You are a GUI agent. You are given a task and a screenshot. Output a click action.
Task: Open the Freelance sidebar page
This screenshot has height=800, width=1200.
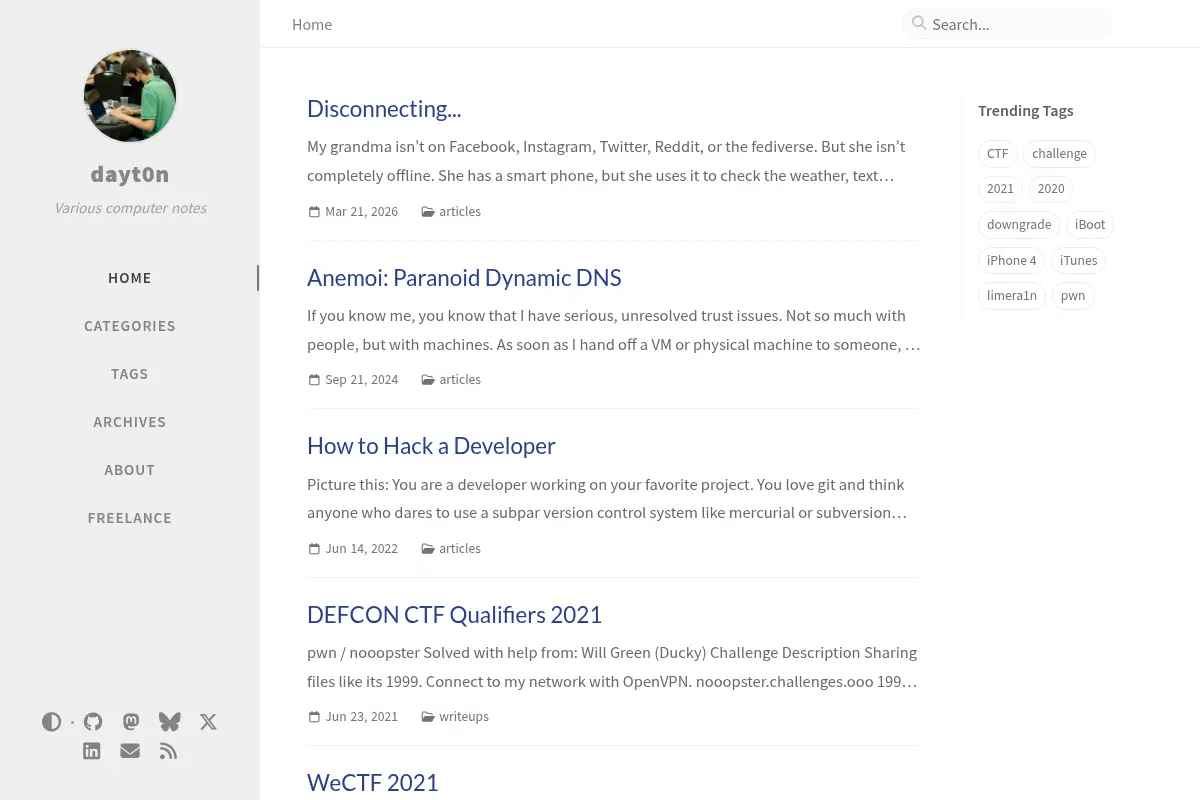pyautogui.click(x=130, y=518)
